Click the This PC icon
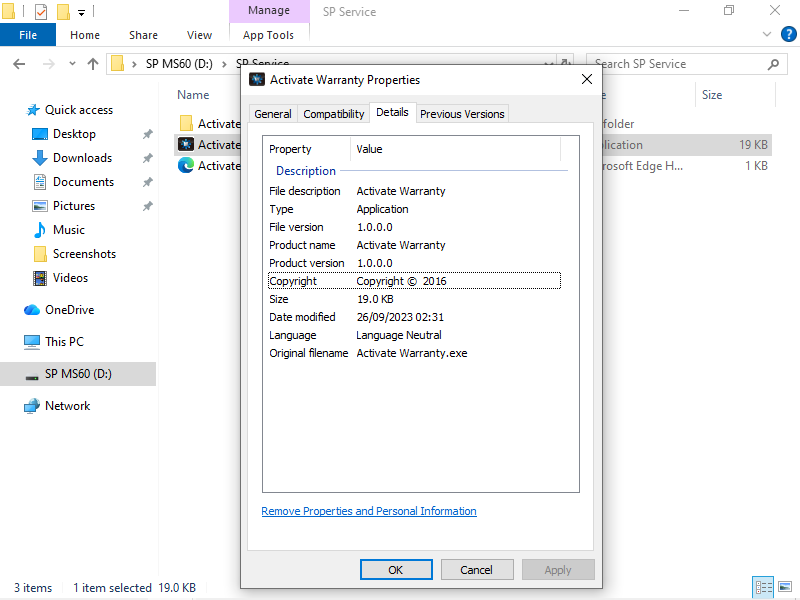The image size is (800, 600). [x=32, y=342]
